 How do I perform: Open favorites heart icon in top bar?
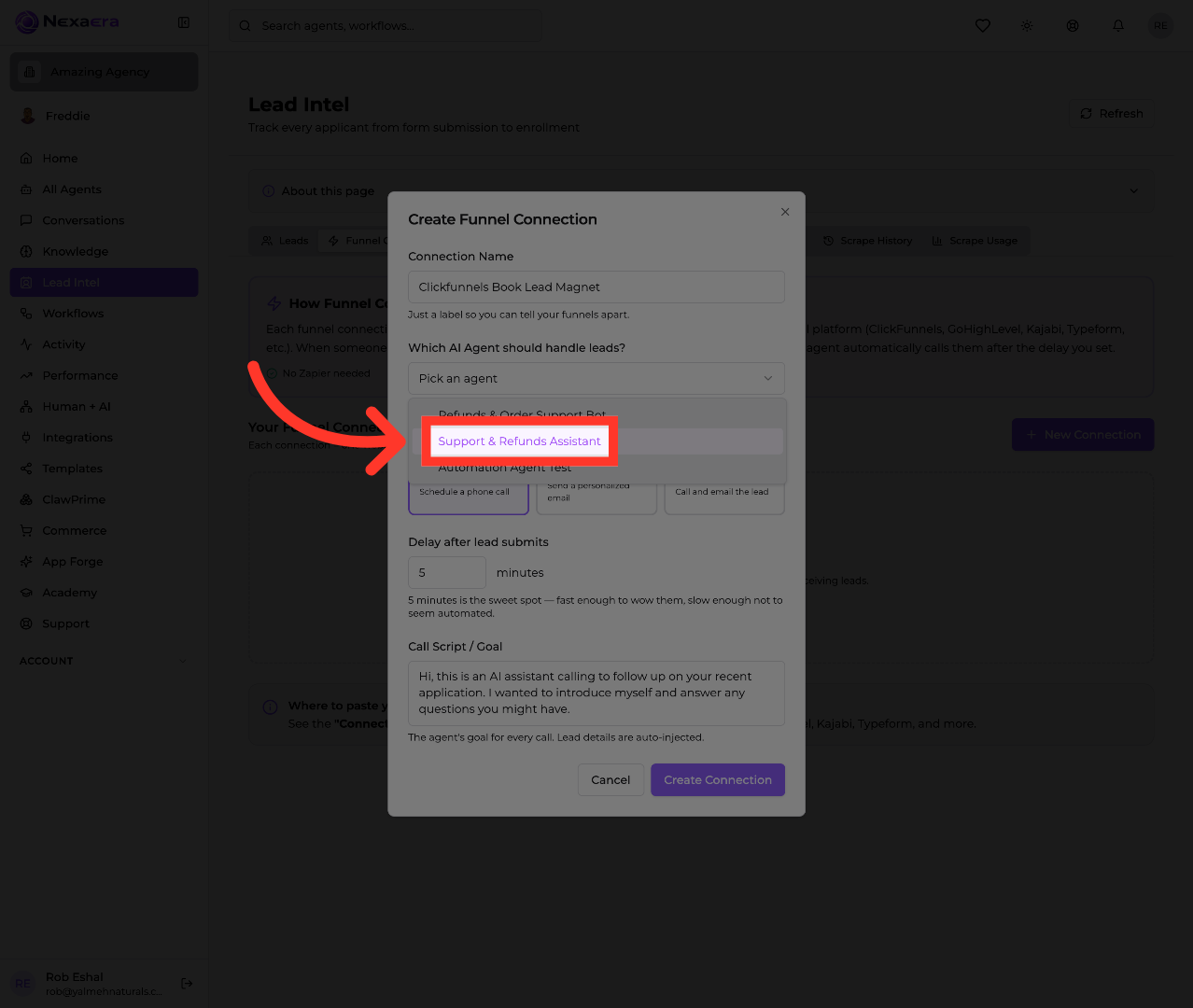pos(983,26)
